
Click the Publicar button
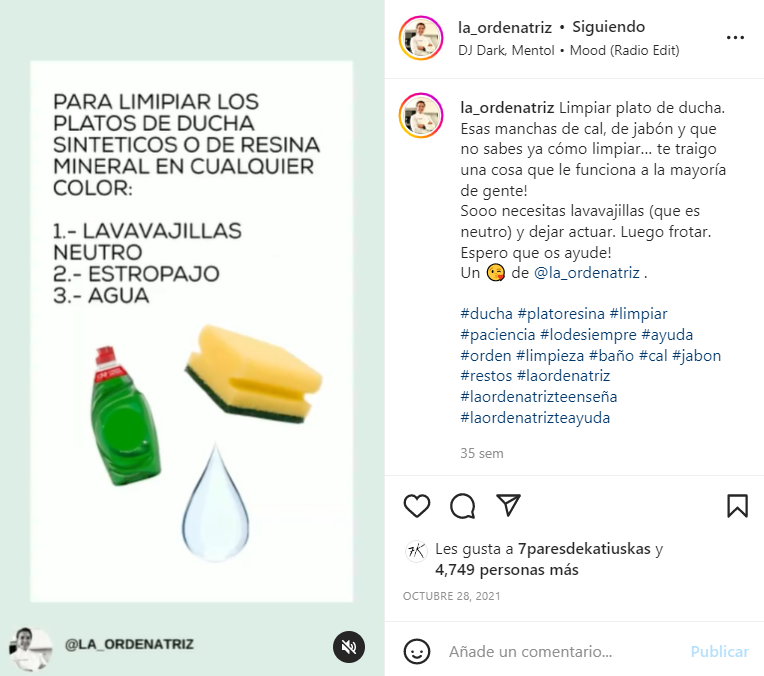[x=720, y=652]
